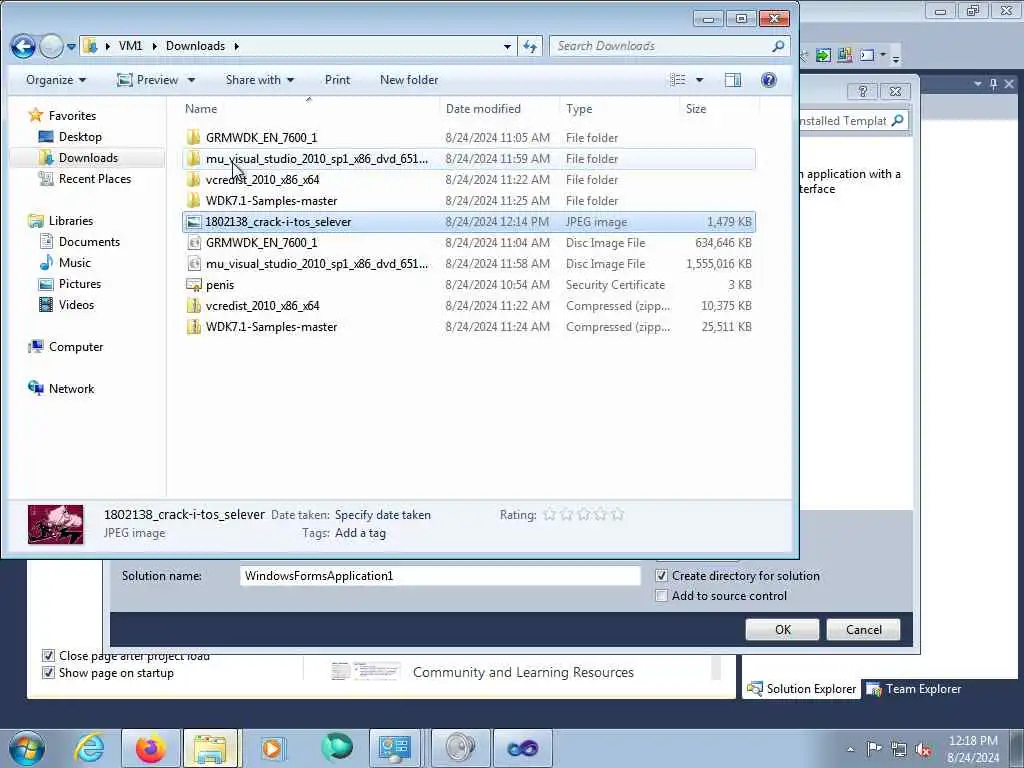Toggle Close page after project load checkbox
This screenshot has width=1024, height=768.
[x=48, y=655]
